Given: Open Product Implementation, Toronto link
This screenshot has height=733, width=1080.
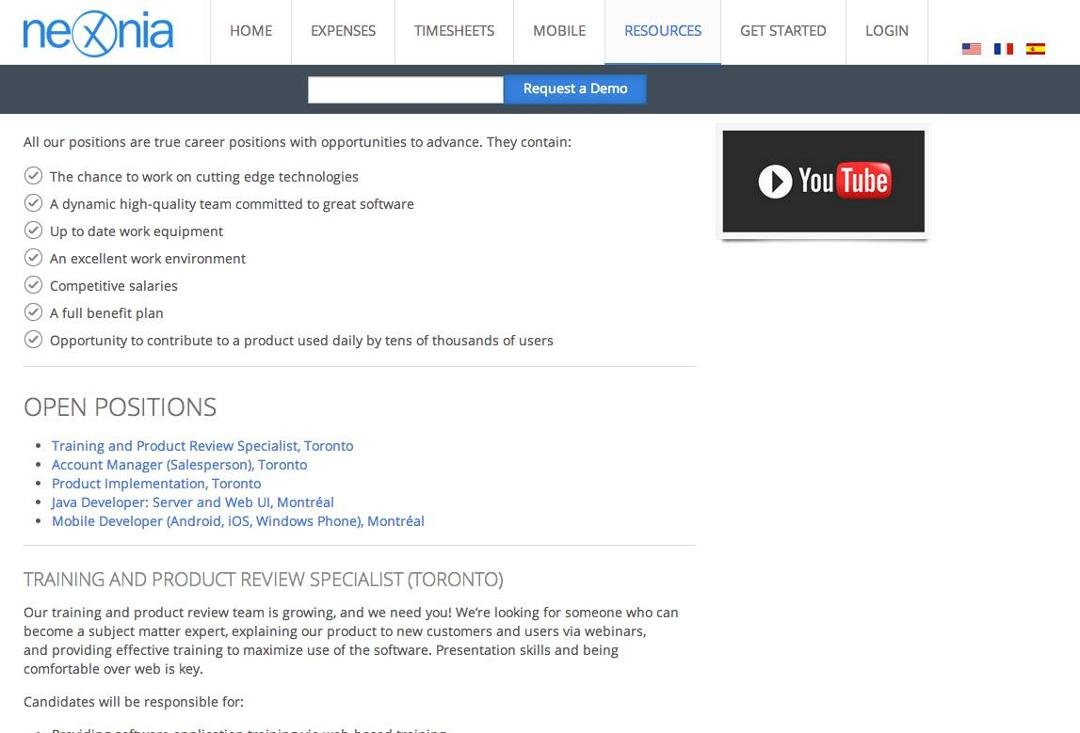Looking at the screenshot, I should coord(156,483).
